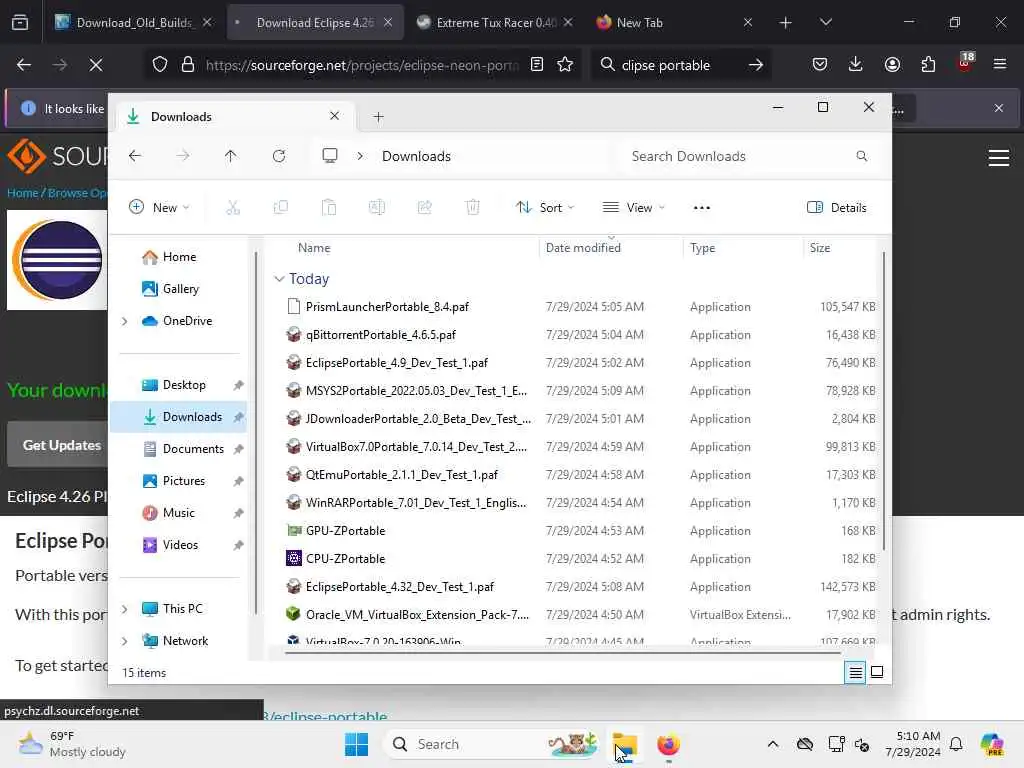Viewport: 1024px width, 768px height.
Task: Click the Firefox taskbar icon
Action: click(x=668, y=744)
